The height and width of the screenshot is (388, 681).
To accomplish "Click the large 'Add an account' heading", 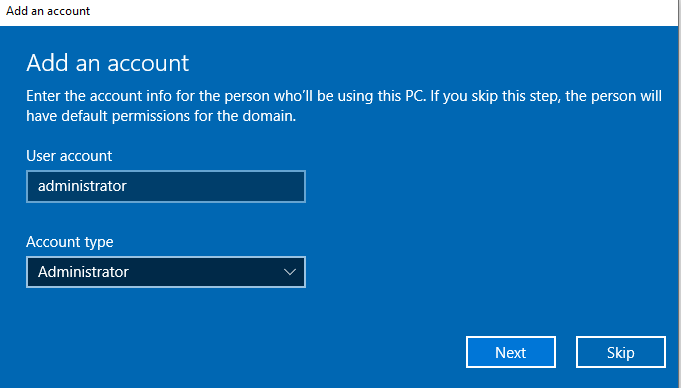I will pos(108,63).
